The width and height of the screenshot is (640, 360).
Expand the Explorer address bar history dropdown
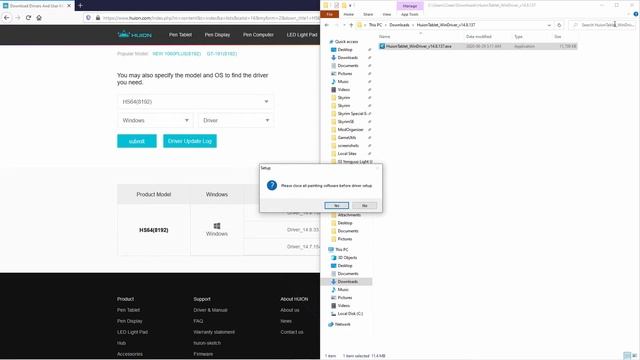click(549, 25)
